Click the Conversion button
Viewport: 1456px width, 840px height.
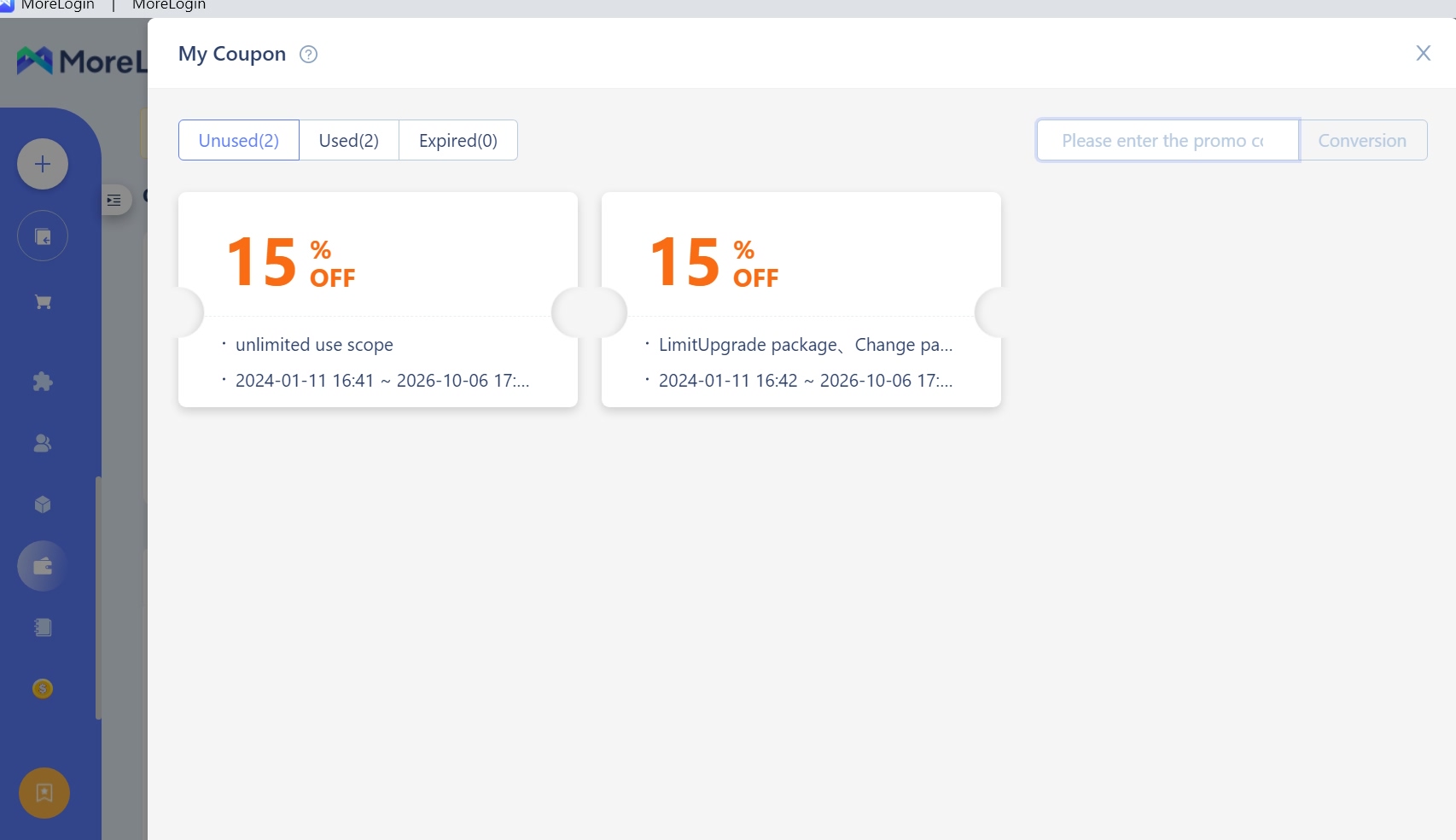1363,140
